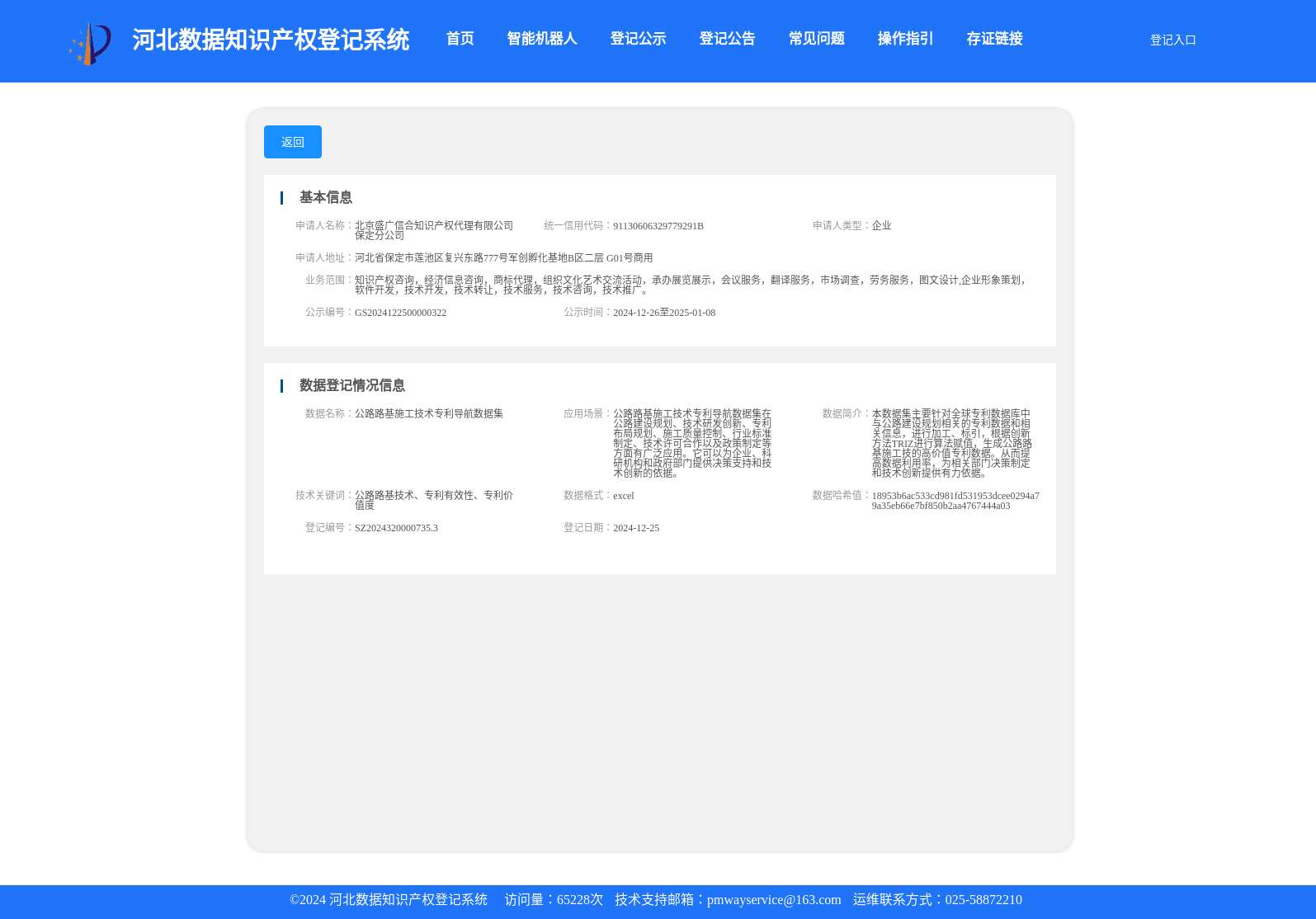Click the site logo icon
The width and height of the screenshot is (1316, 919).
point(90,44)
